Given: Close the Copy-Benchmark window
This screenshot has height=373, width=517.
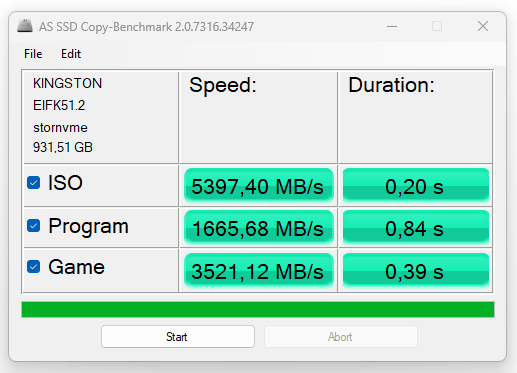Looking at the screenshot, I should (x=483, y=26).
